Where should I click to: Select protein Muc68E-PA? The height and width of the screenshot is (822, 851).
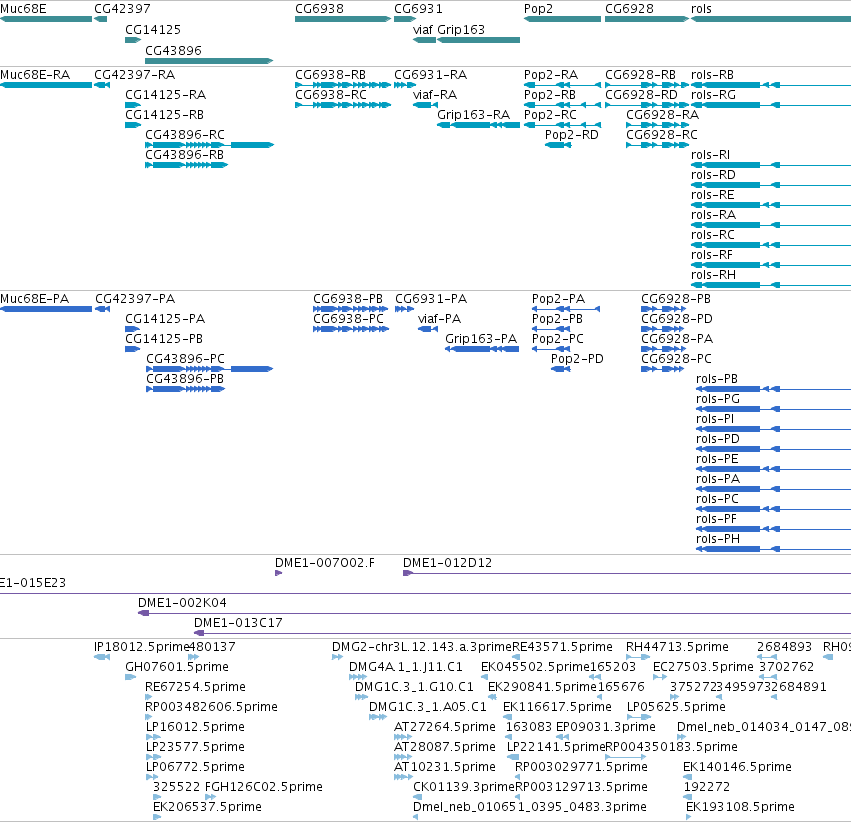pos(35,299)
